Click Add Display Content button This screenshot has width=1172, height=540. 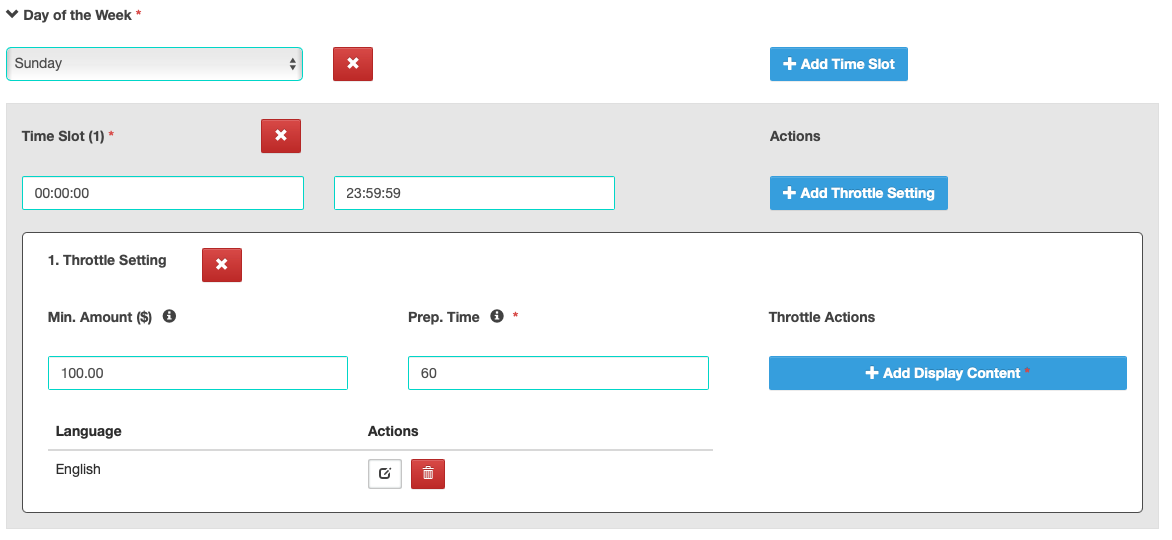948,373
